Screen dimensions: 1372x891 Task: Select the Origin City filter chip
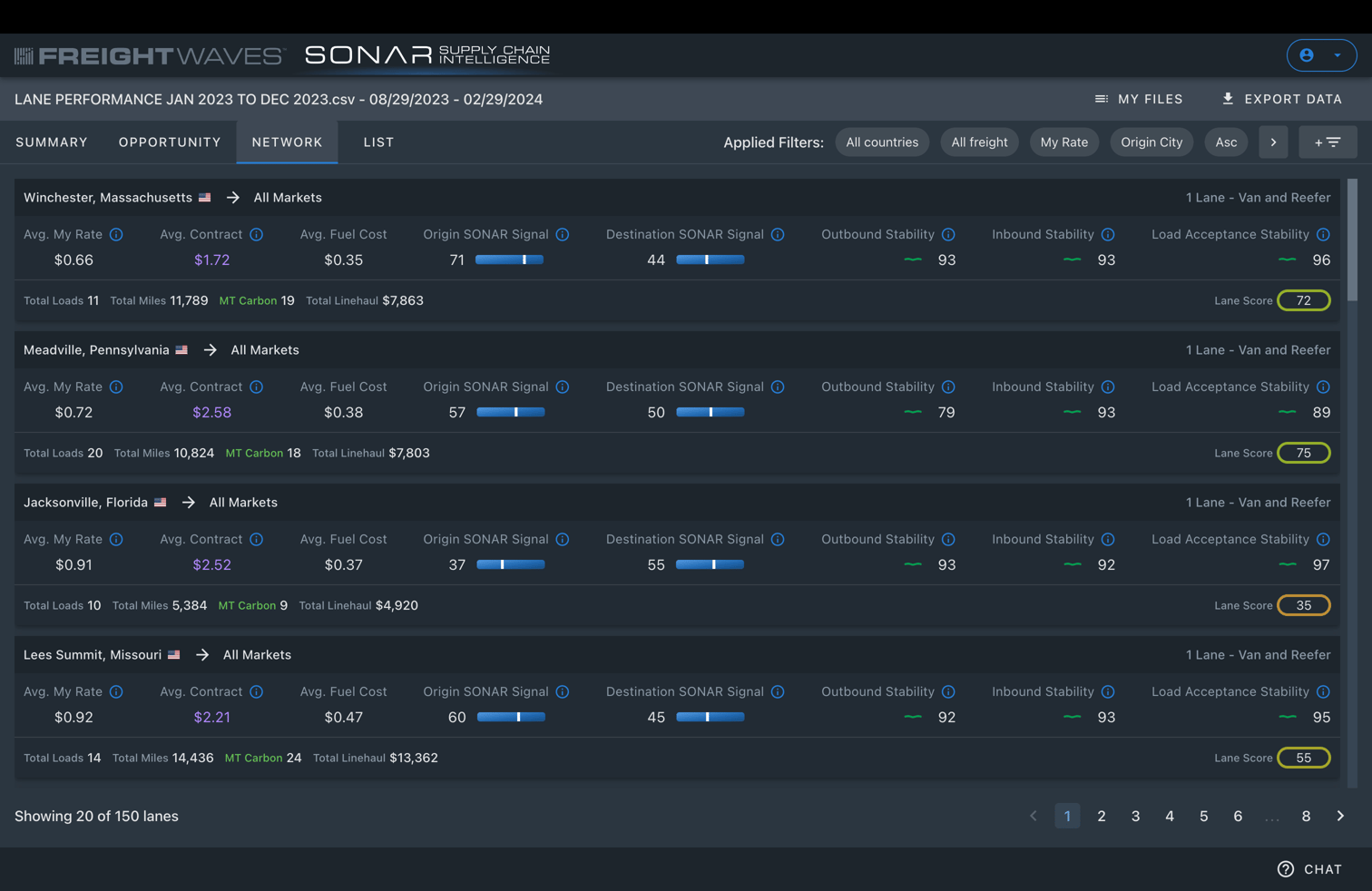click(1151, 142)
